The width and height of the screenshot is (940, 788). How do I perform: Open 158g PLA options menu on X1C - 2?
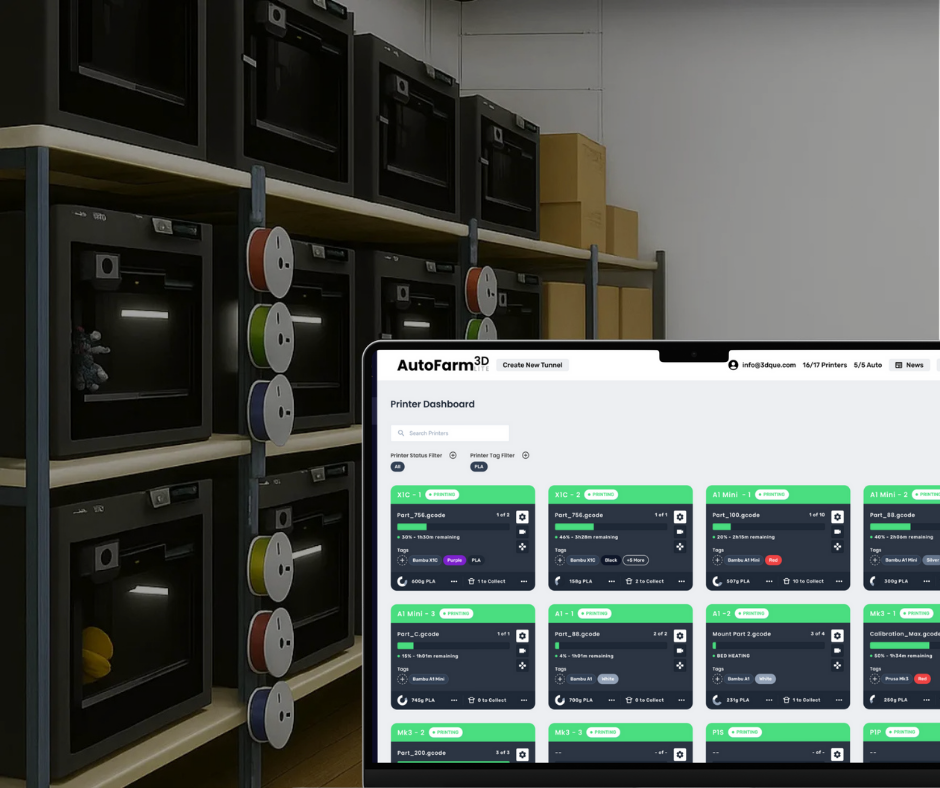click(x=611, y=581)
